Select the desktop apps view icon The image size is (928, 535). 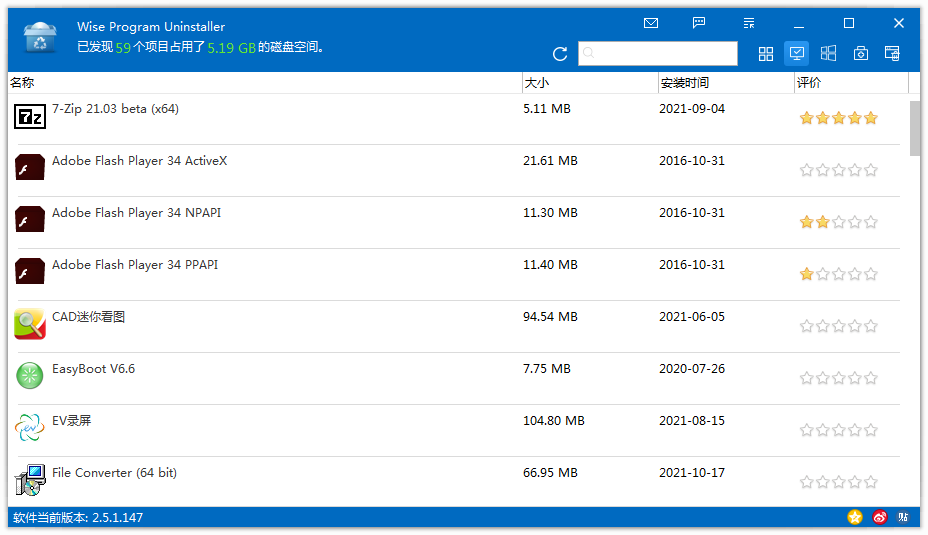point(797,53)
